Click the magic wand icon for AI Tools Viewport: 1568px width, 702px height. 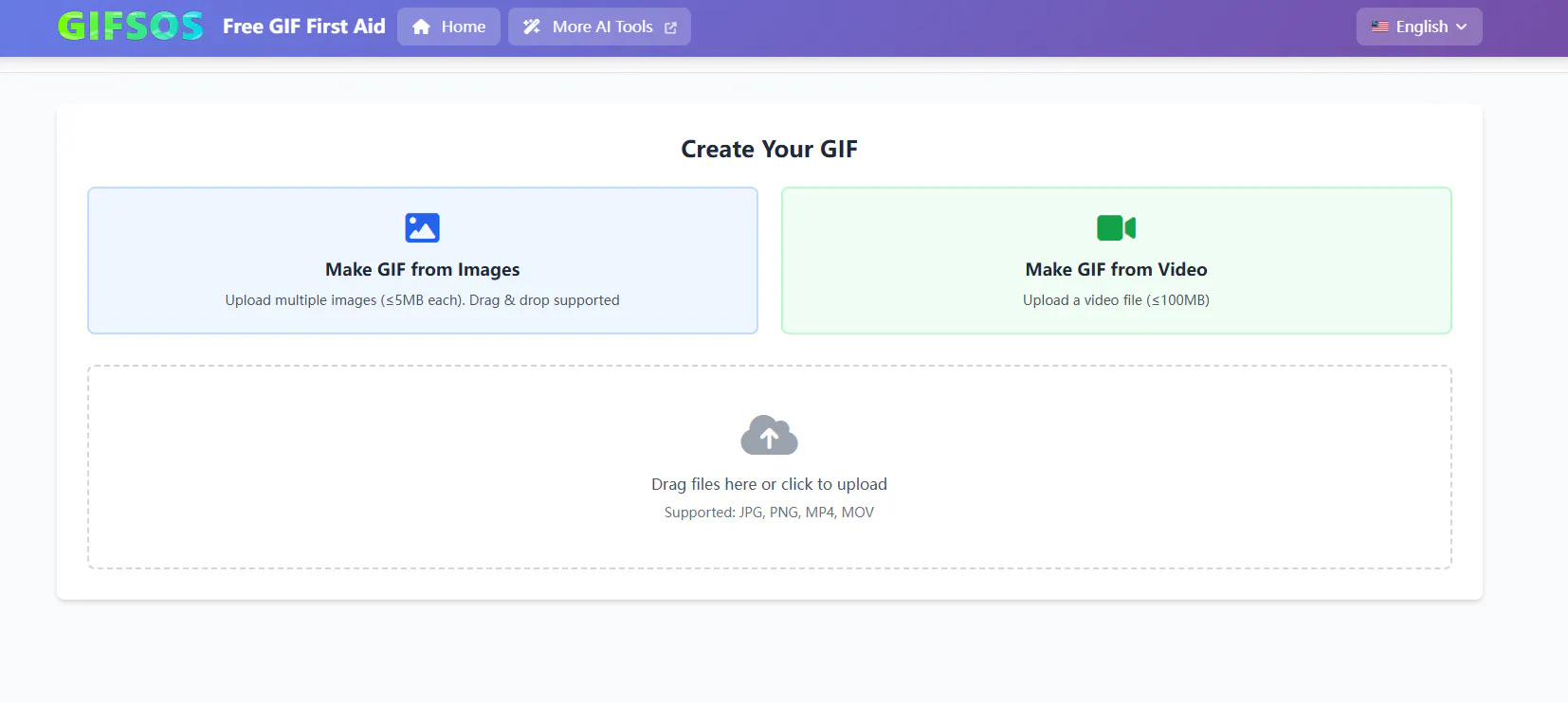click(x=532, y=27)
